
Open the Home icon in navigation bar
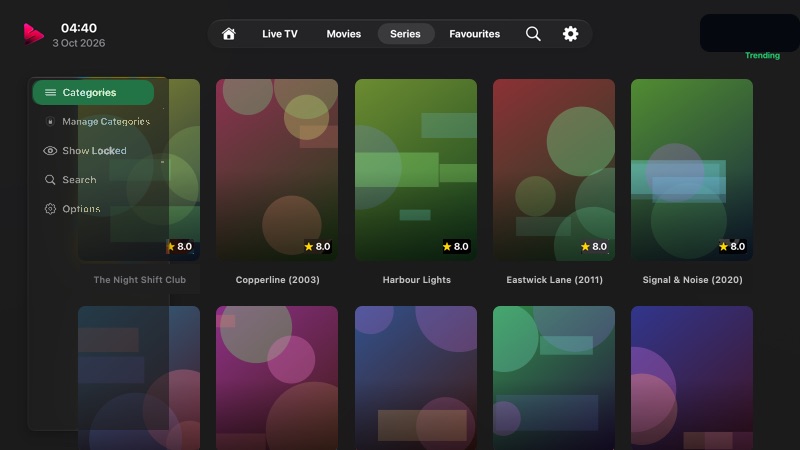(229, 34)
